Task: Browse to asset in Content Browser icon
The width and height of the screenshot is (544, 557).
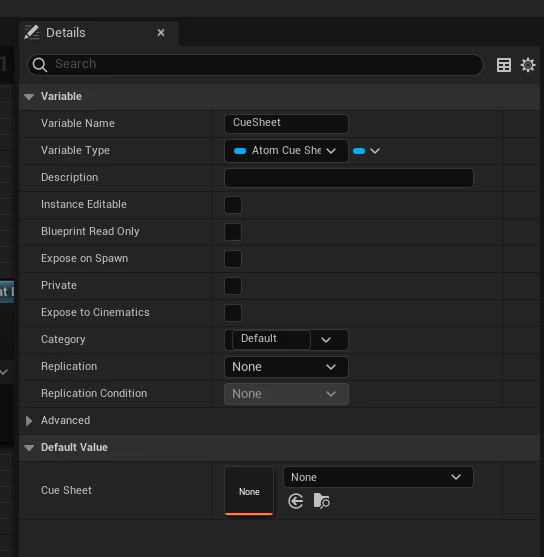Action: tap(322, 501)
